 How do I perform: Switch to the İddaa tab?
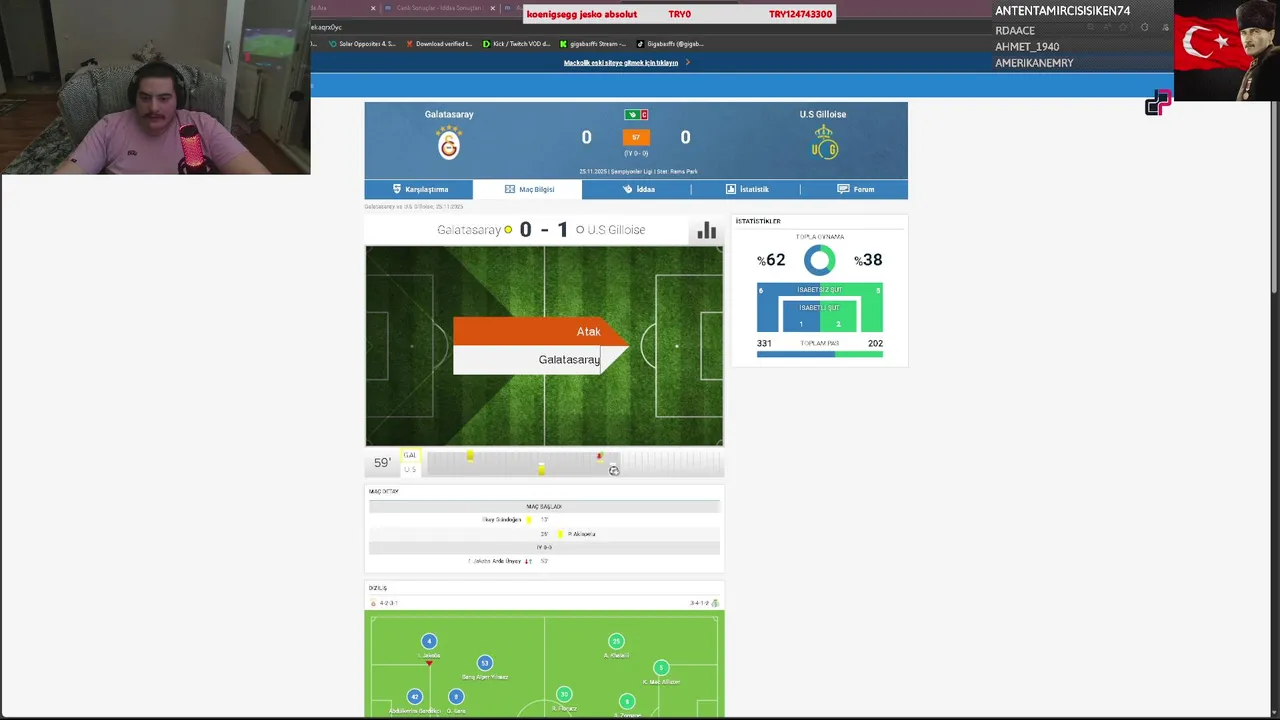[637, 189]
